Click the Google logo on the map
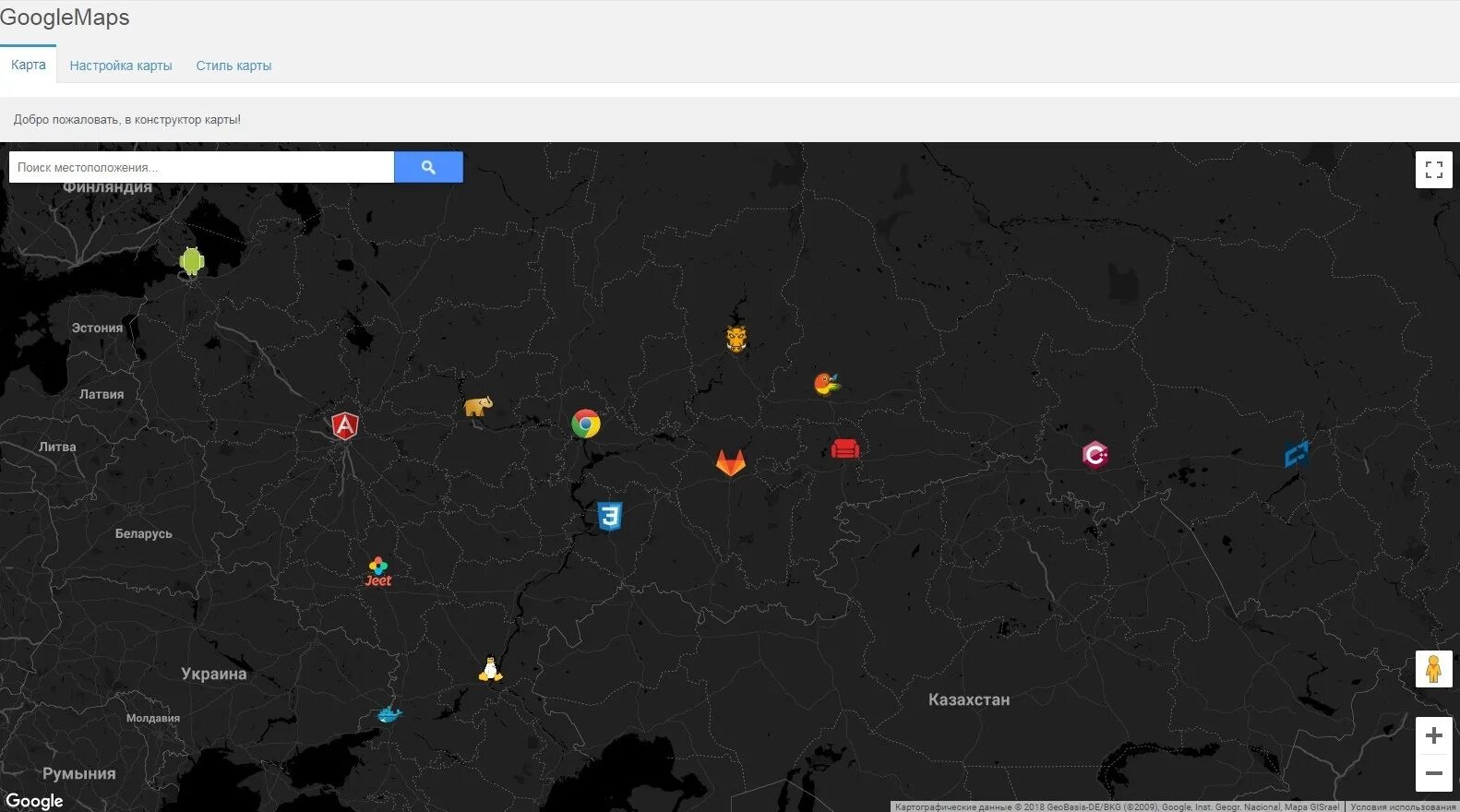The width and height of the screenshot is (1460, 812). [34, 801]
